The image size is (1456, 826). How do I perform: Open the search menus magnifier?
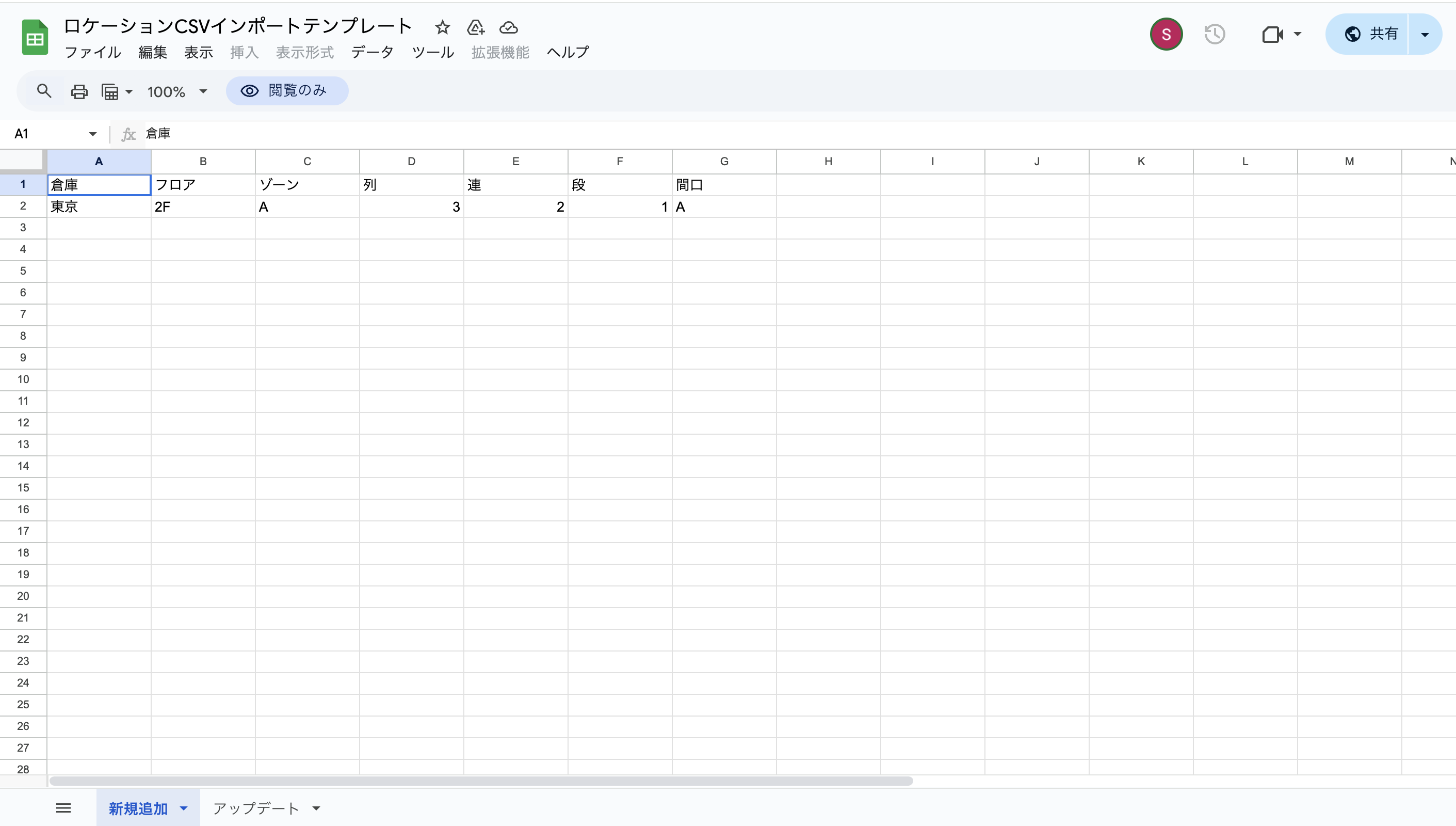click(44, 91)
